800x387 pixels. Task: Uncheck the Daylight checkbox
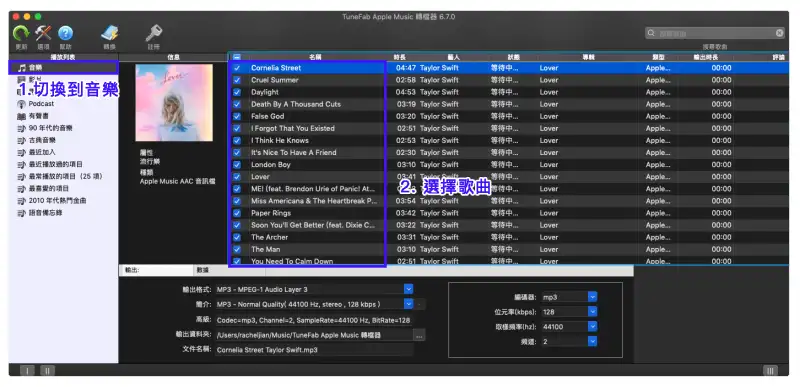coord(237,92)
